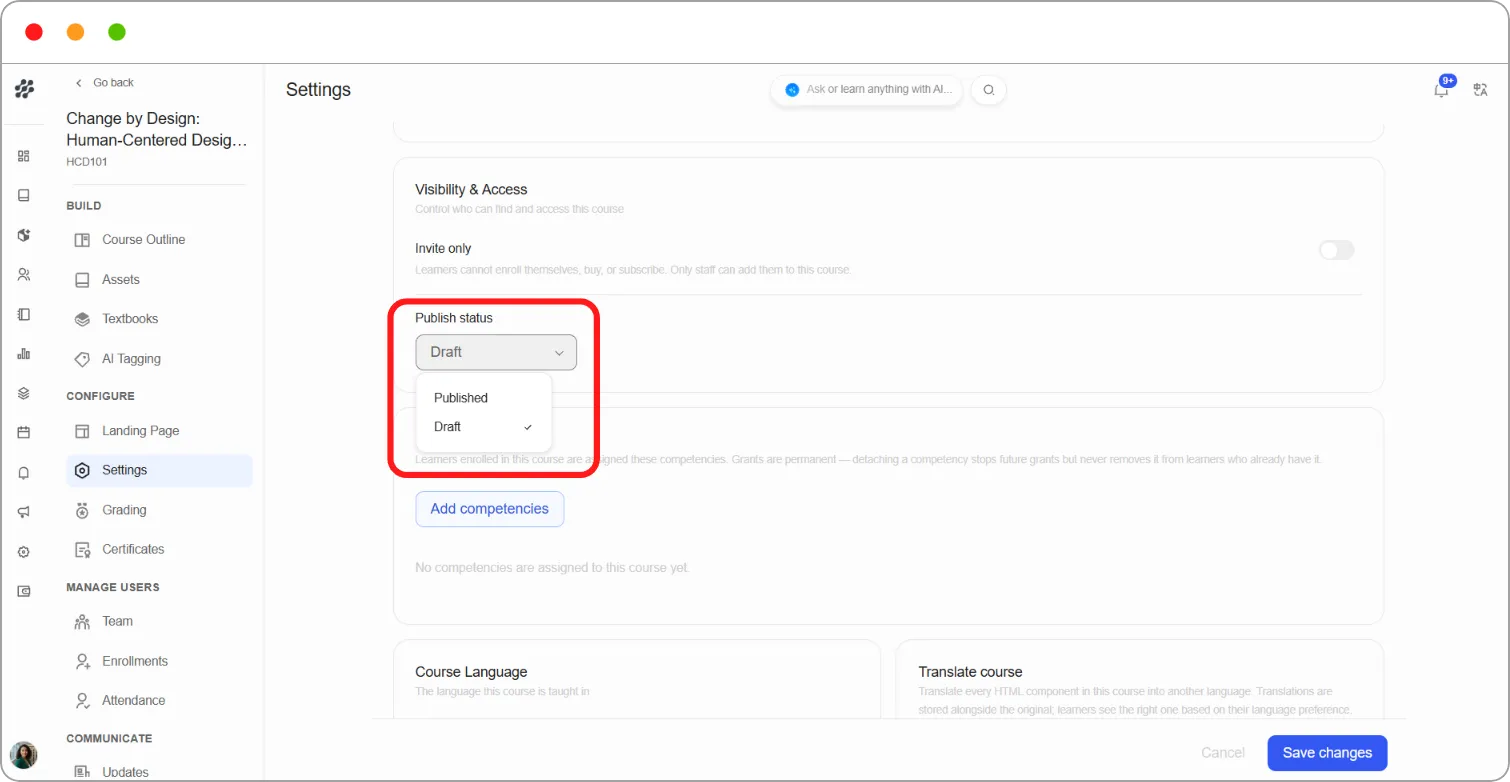The image size is (1510, 782).
Task: Click the Certificates icon
Action: point(82,549)
